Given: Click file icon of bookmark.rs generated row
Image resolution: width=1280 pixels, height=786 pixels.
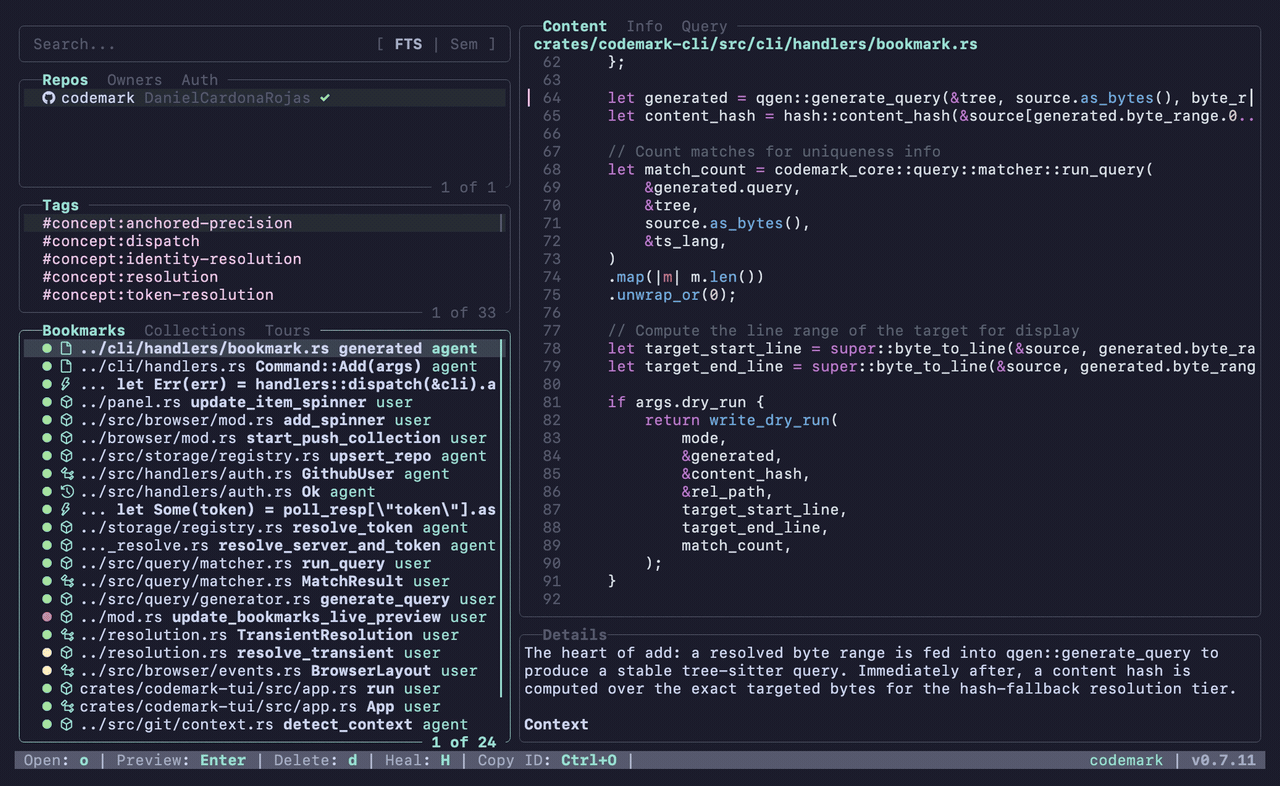Looking at the screenshot, I should point(66,348).
